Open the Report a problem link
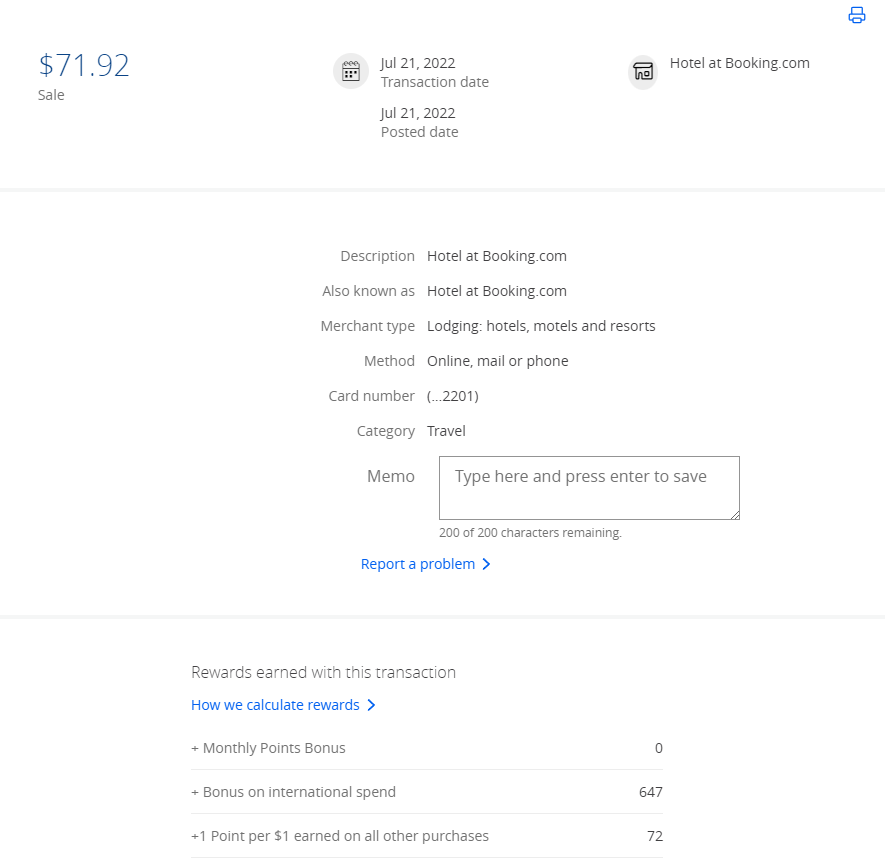885x859 pixels. 418,564
